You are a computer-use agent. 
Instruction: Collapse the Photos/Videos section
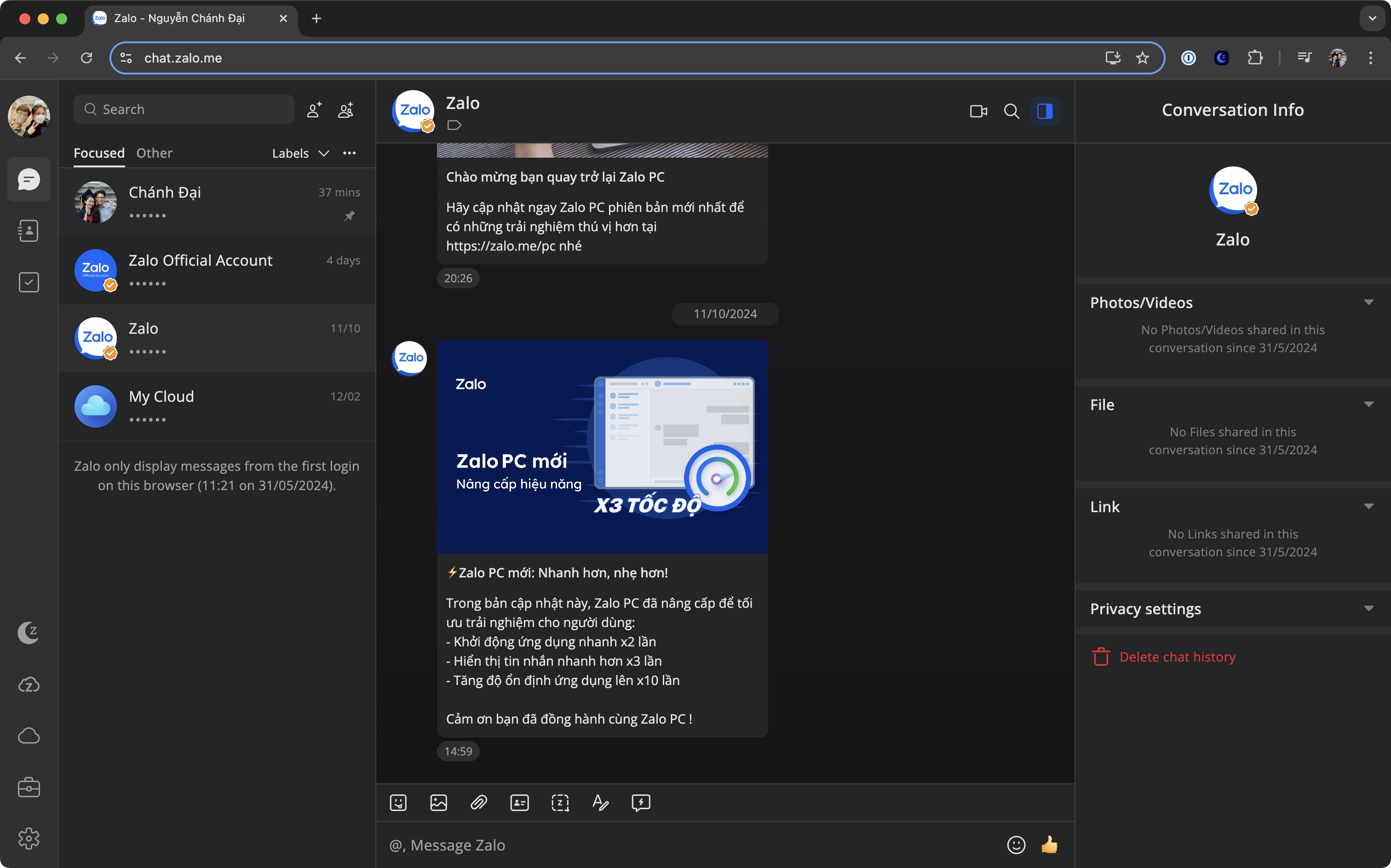(1368, 303)
